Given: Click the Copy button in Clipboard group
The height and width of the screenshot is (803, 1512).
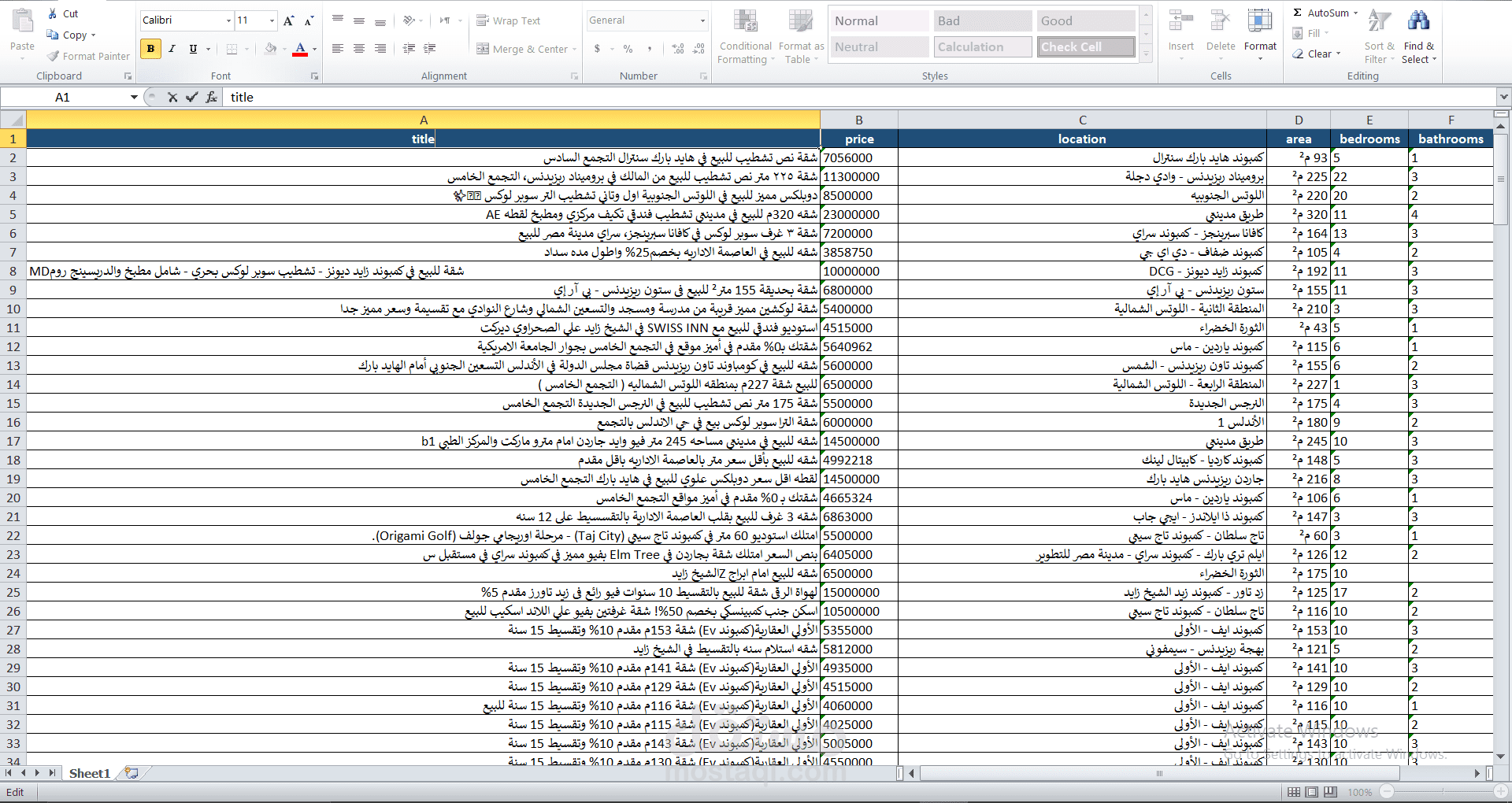Looking at the screenshot, I should pyautogui.click(x=71, y=35).
